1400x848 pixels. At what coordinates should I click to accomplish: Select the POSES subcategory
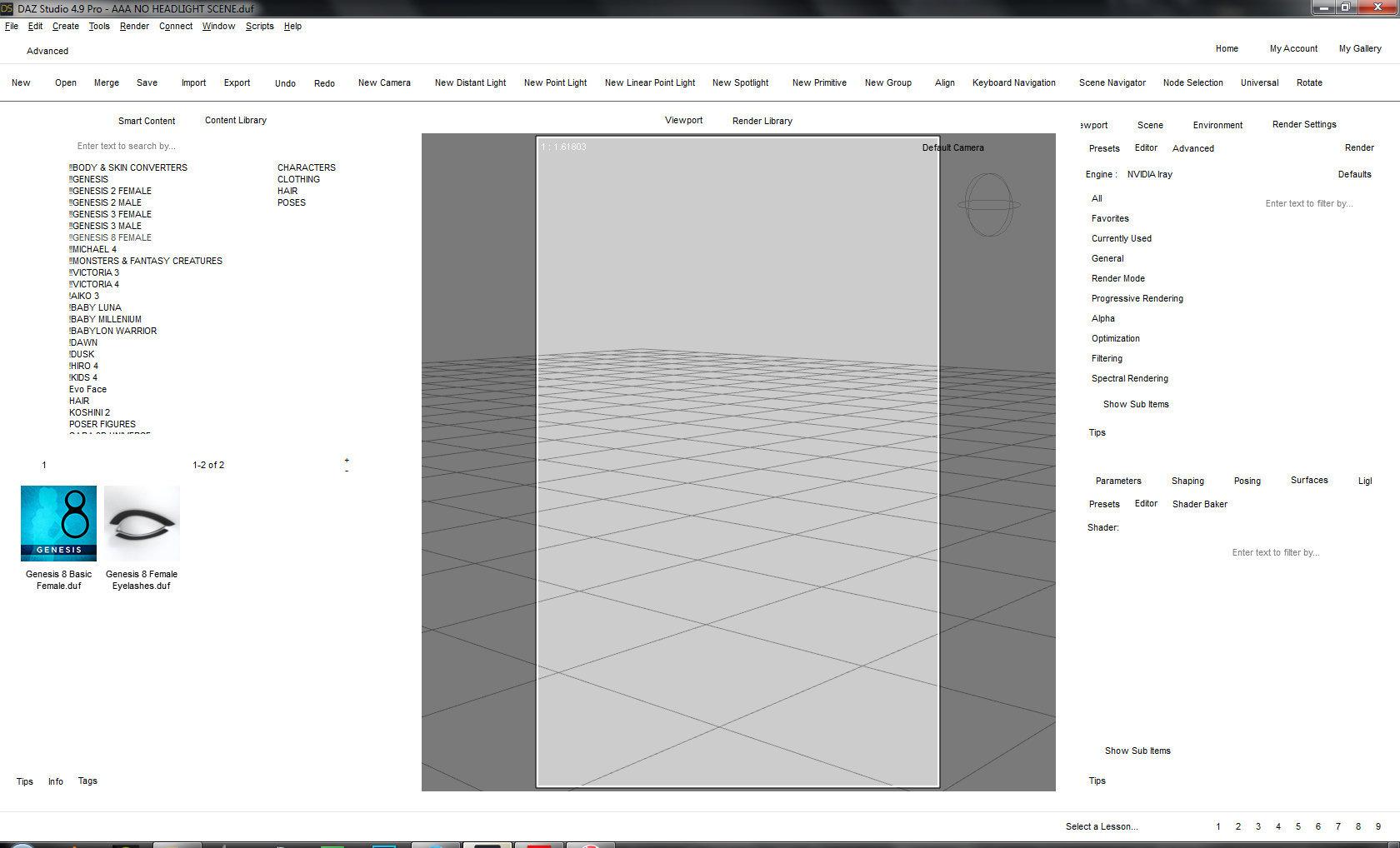(x=292, y=202)
